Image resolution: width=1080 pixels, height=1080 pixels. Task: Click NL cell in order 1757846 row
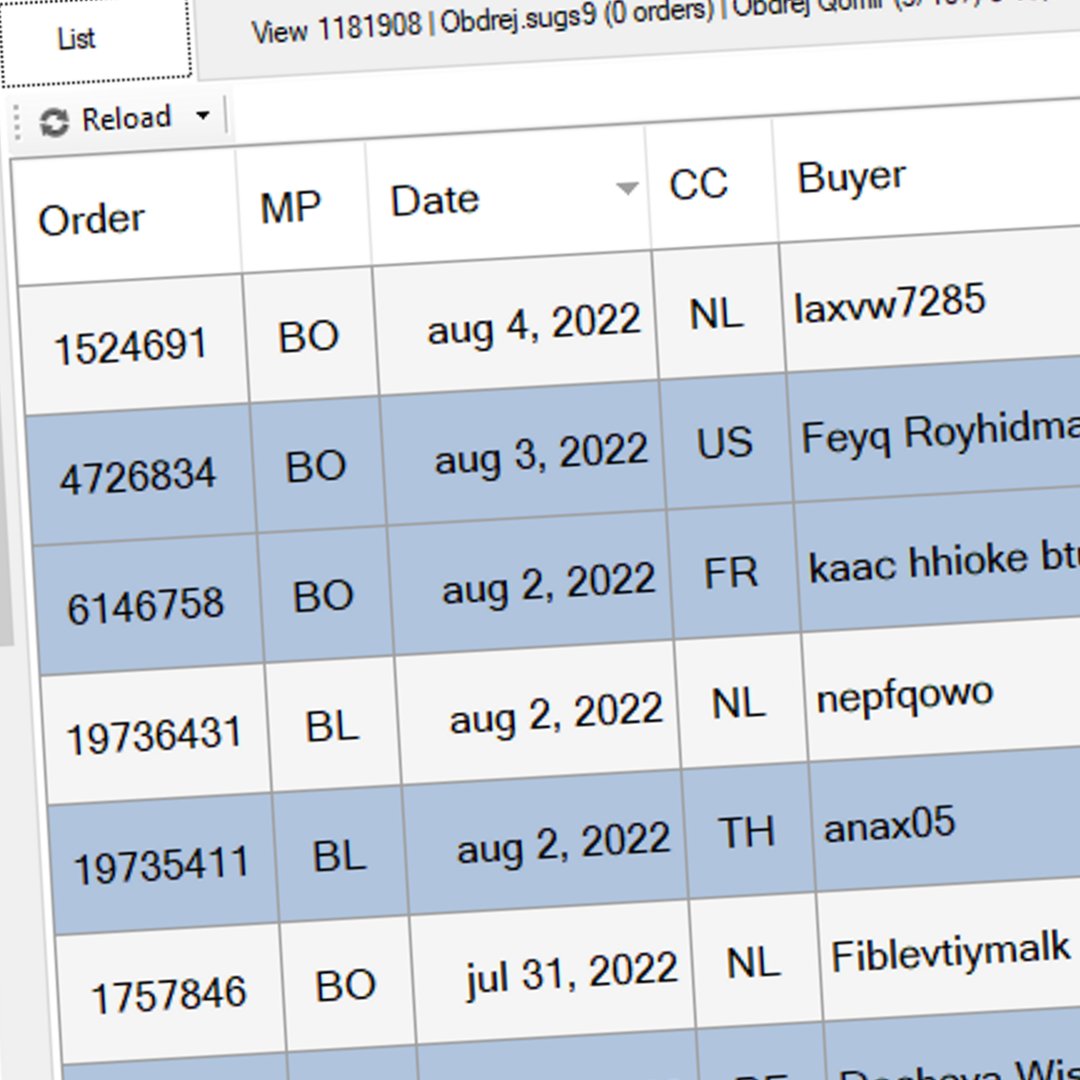pyautogui.click(x=754, y=962)
